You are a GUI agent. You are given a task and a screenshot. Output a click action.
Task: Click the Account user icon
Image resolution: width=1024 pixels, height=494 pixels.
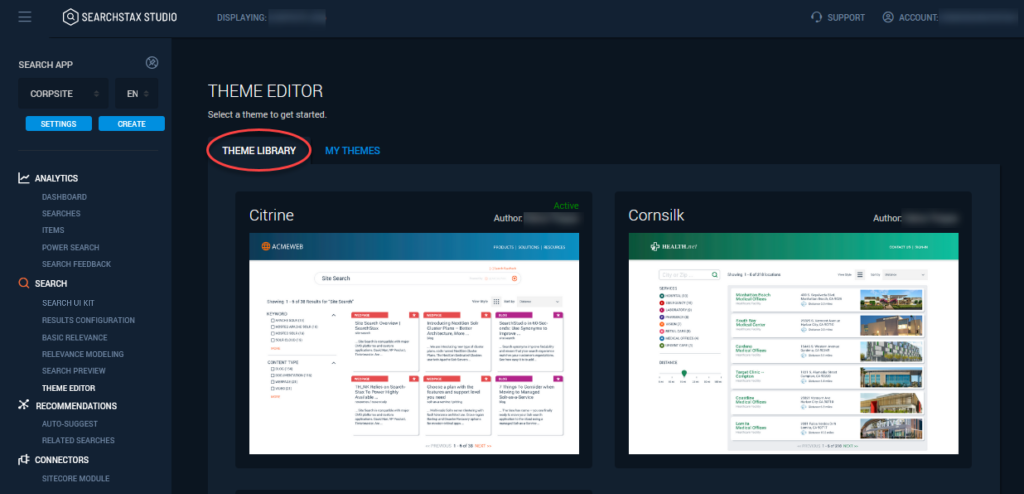click(888, 17)
